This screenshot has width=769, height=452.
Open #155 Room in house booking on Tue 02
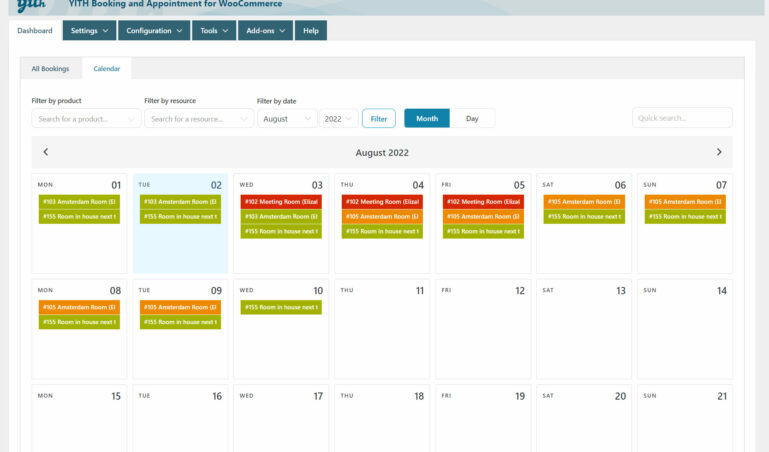pos(180,216)
